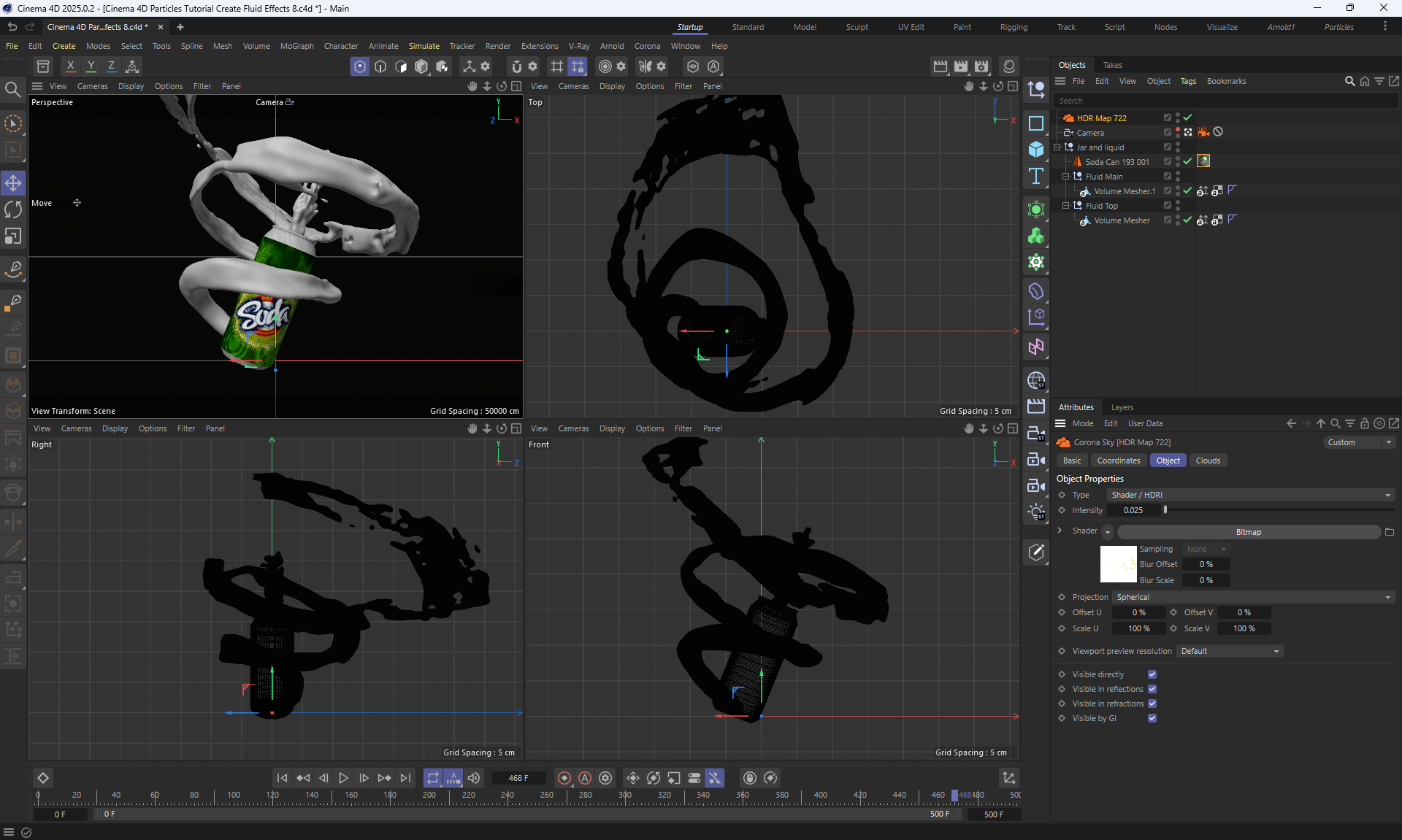This screenshot has height=840, width=1402.
Task: Click the Record Active Objects button
Action: pyautogui.click(x=564, y=778)
